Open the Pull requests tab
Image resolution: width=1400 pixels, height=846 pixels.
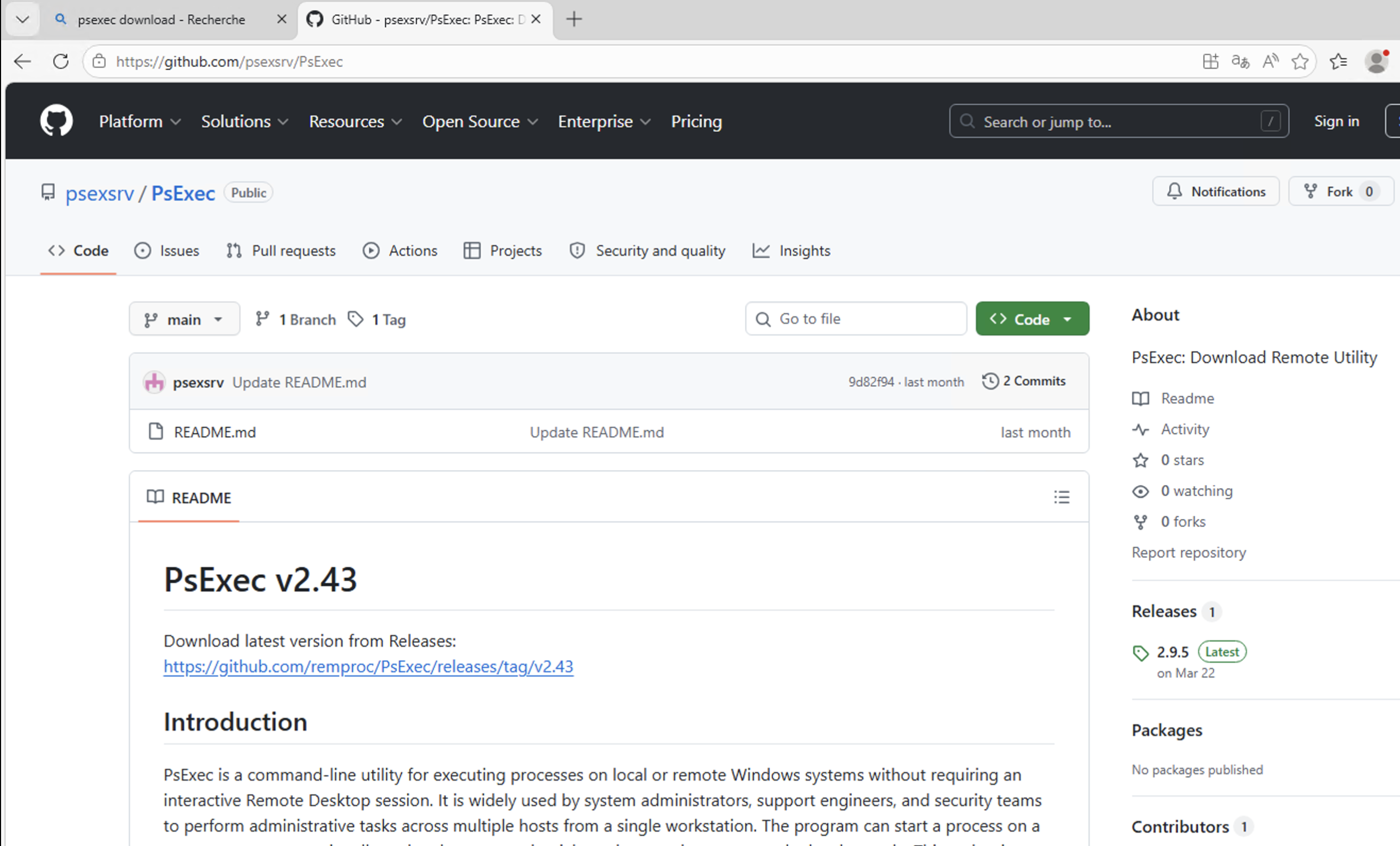click(281, 251)
